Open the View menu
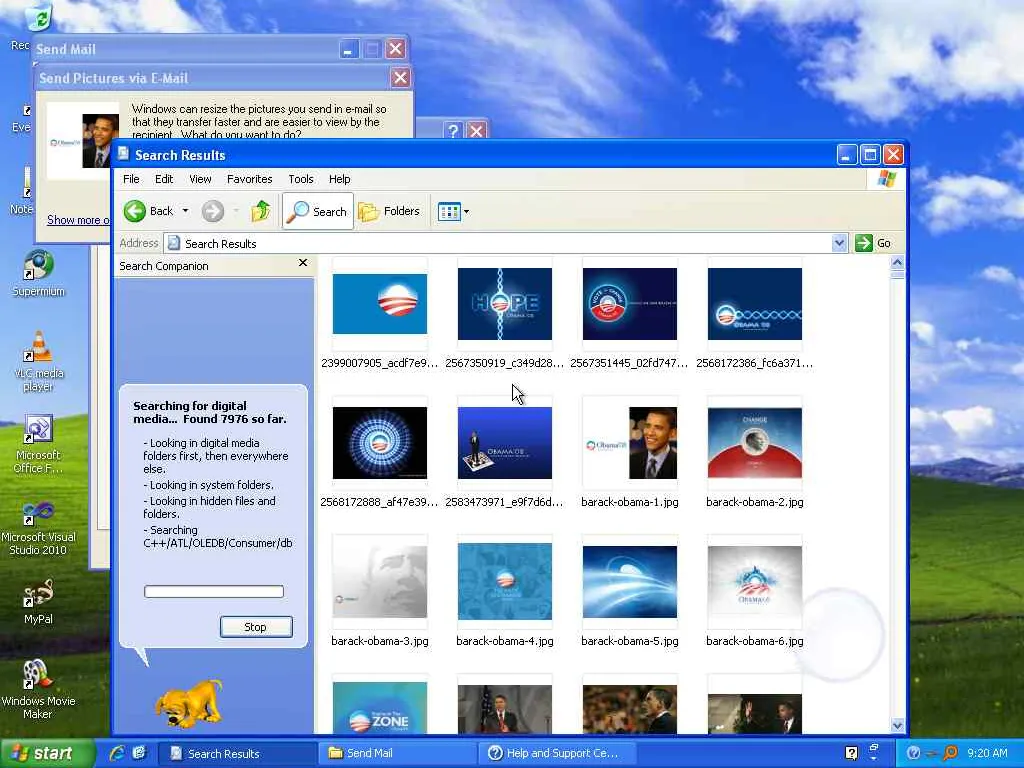 point(200,179)
